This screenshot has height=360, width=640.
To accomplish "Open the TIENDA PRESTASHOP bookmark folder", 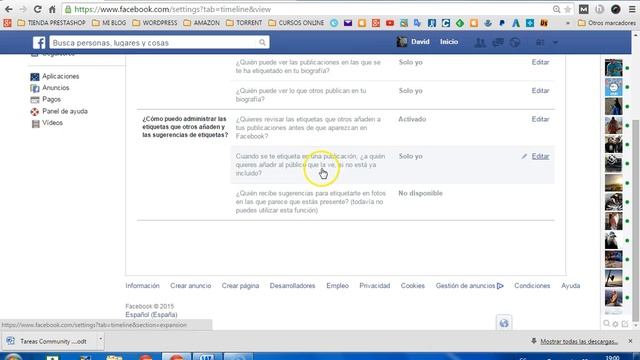I will pyautogui.click(x=51, y=23).
